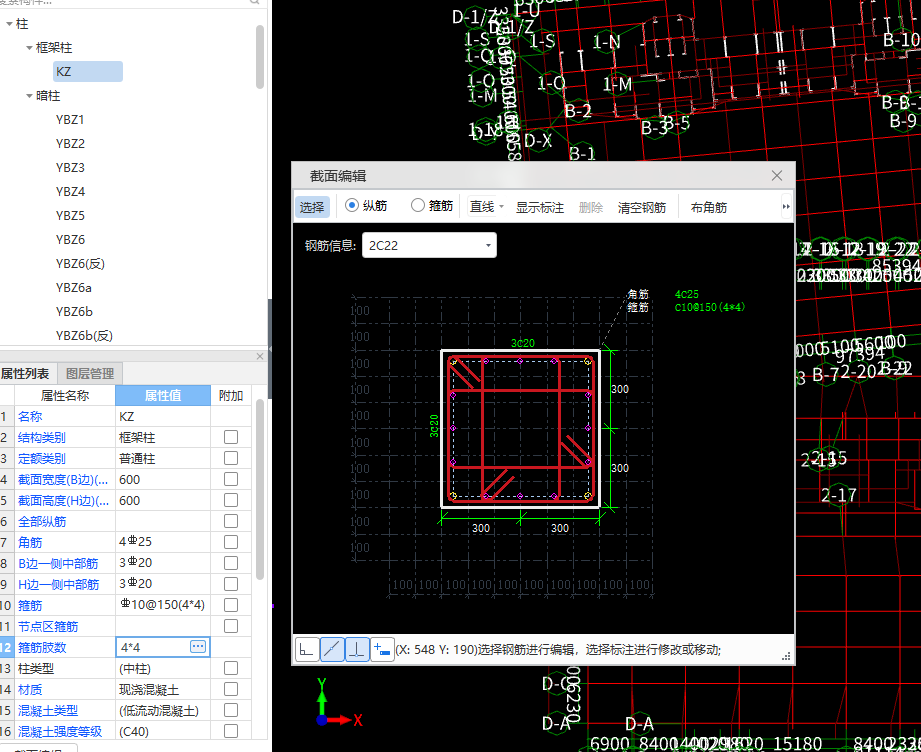Image resolution: width=921 pixels, height=752 pixels.
Task: Click the 删除 toolbar button
Action: [x=591, y=207]
